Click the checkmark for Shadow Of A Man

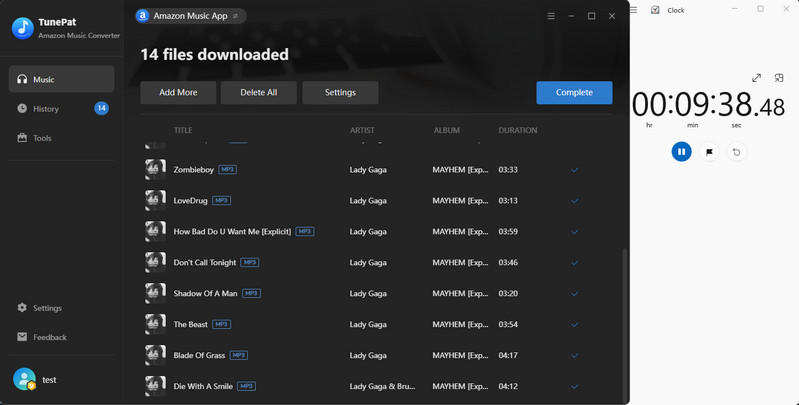pyautogui.click(x=575, y=294)
